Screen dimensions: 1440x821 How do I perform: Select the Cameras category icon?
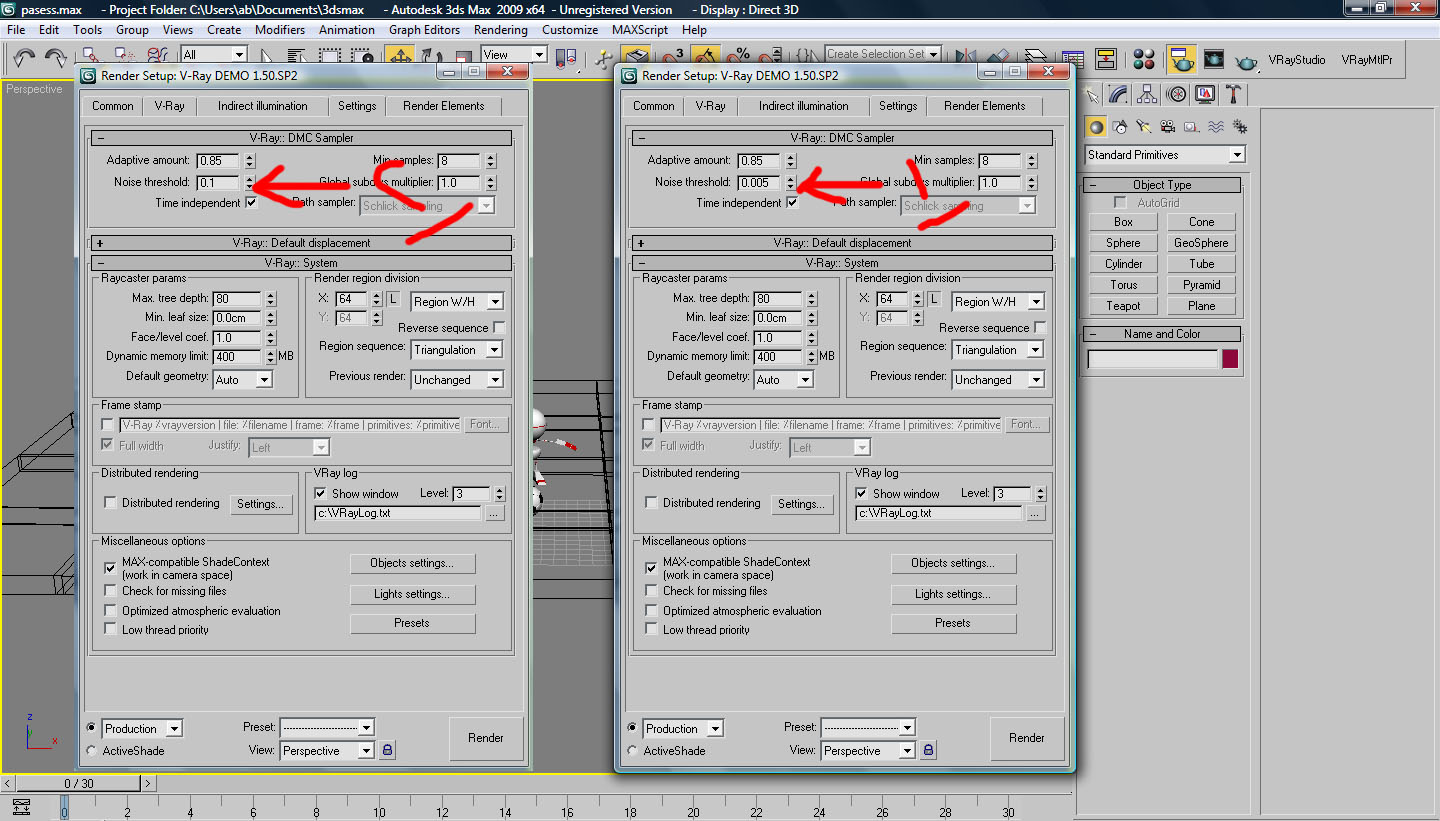(x=1168, y=127)
